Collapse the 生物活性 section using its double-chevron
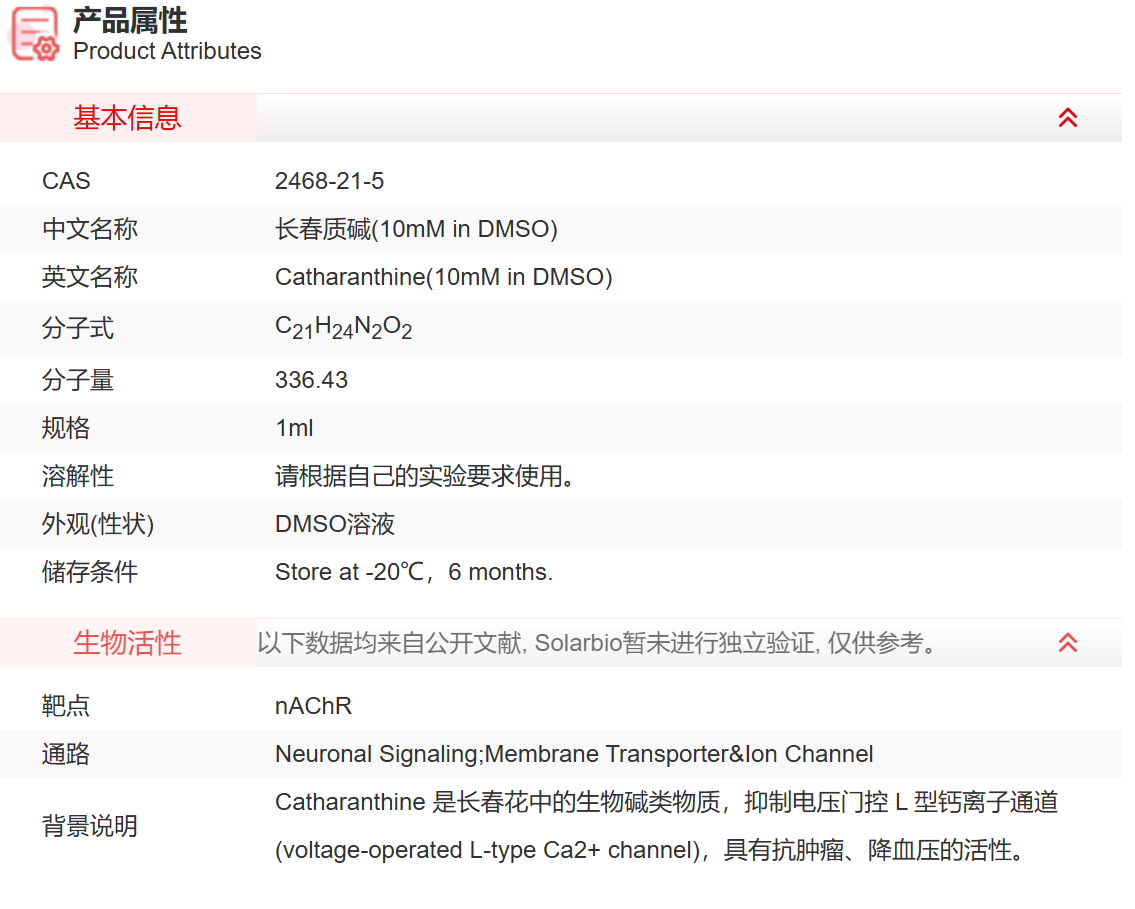Screen dimensions: 1135x909 (1067, 642)
